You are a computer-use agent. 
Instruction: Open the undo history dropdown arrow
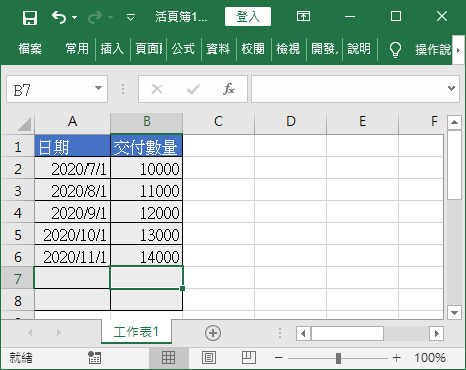coord(74,17)
